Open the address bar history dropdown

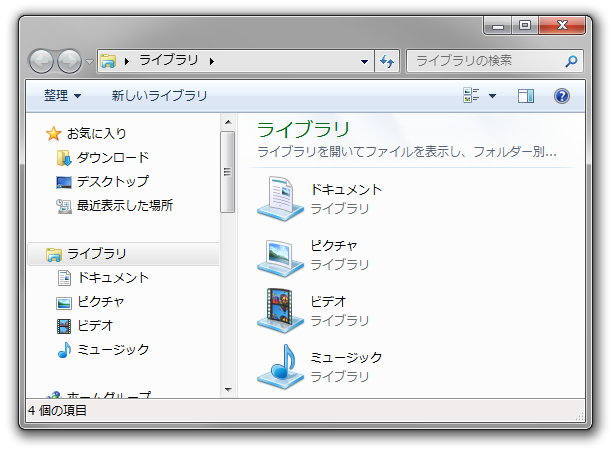tap(364, 61)
